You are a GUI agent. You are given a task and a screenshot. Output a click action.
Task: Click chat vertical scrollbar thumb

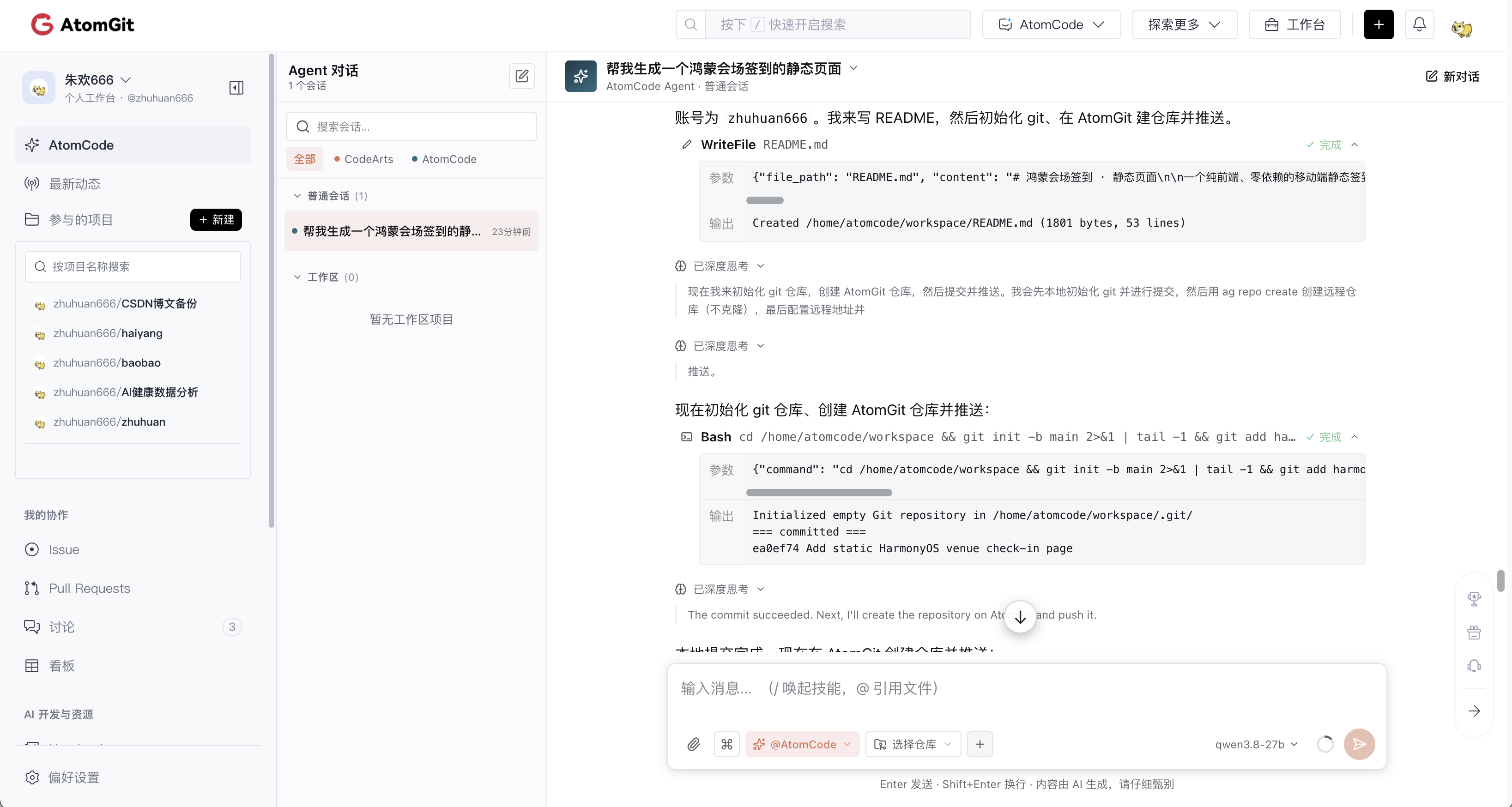click(x=1500, y=580)
